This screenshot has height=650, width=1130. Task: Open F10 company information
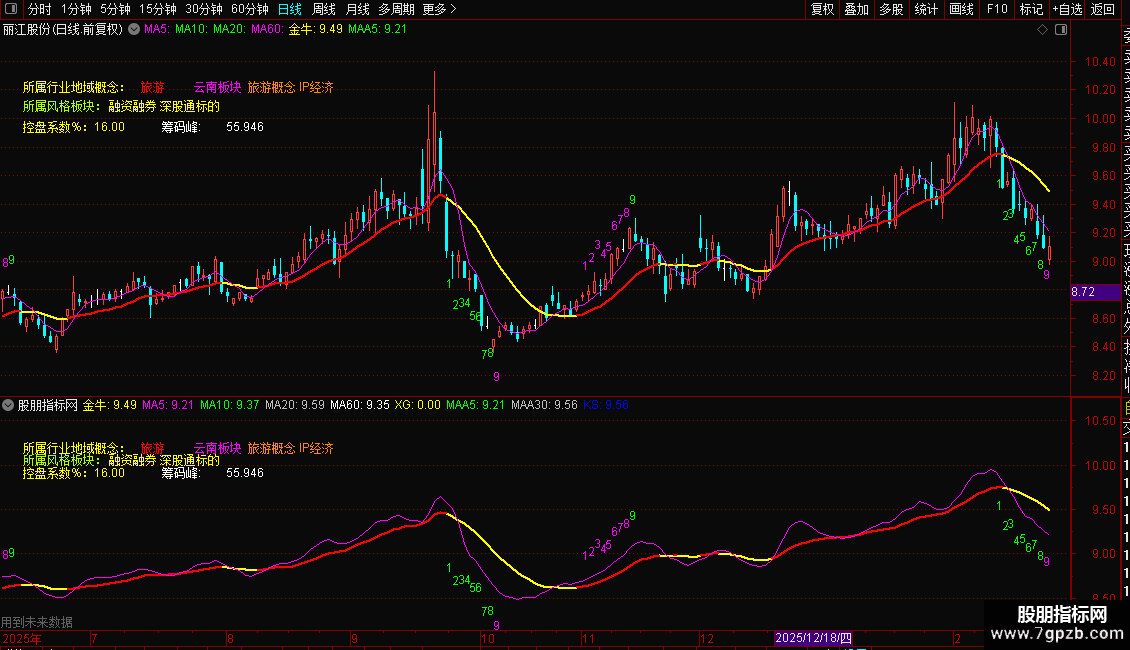tap(997, 9)
